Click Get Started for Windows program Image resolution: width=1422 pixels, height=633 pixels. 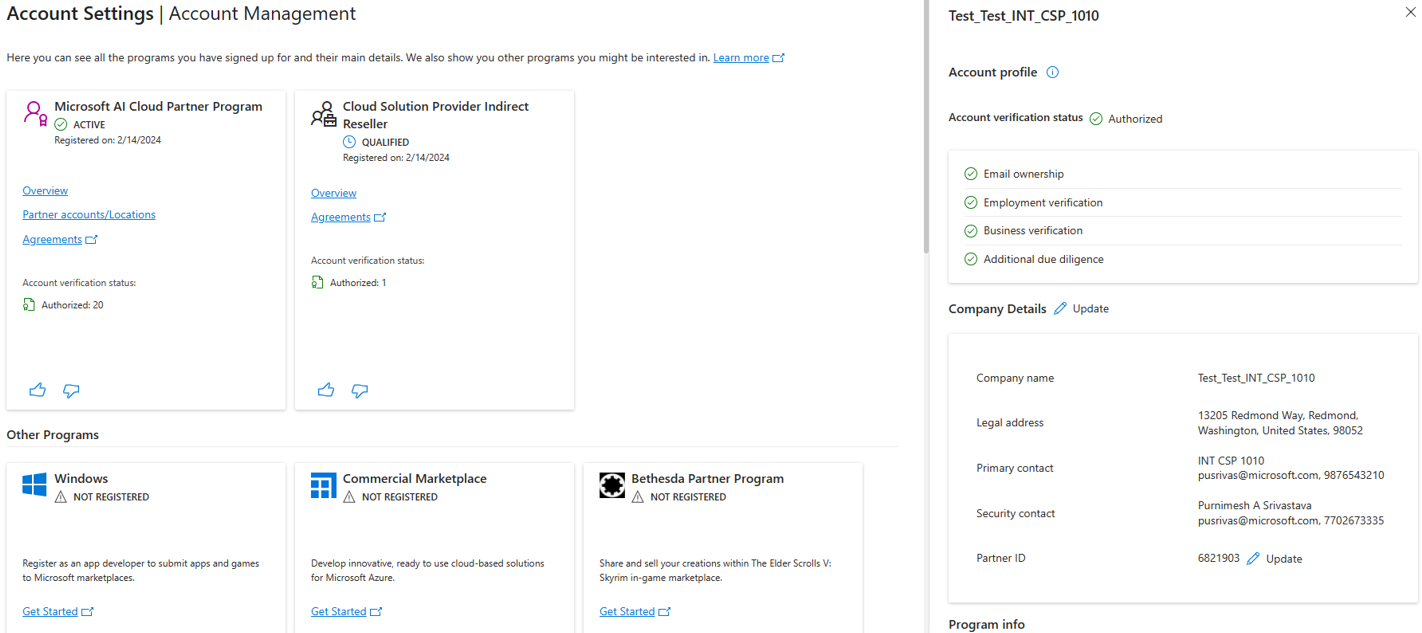pos(50,612)
